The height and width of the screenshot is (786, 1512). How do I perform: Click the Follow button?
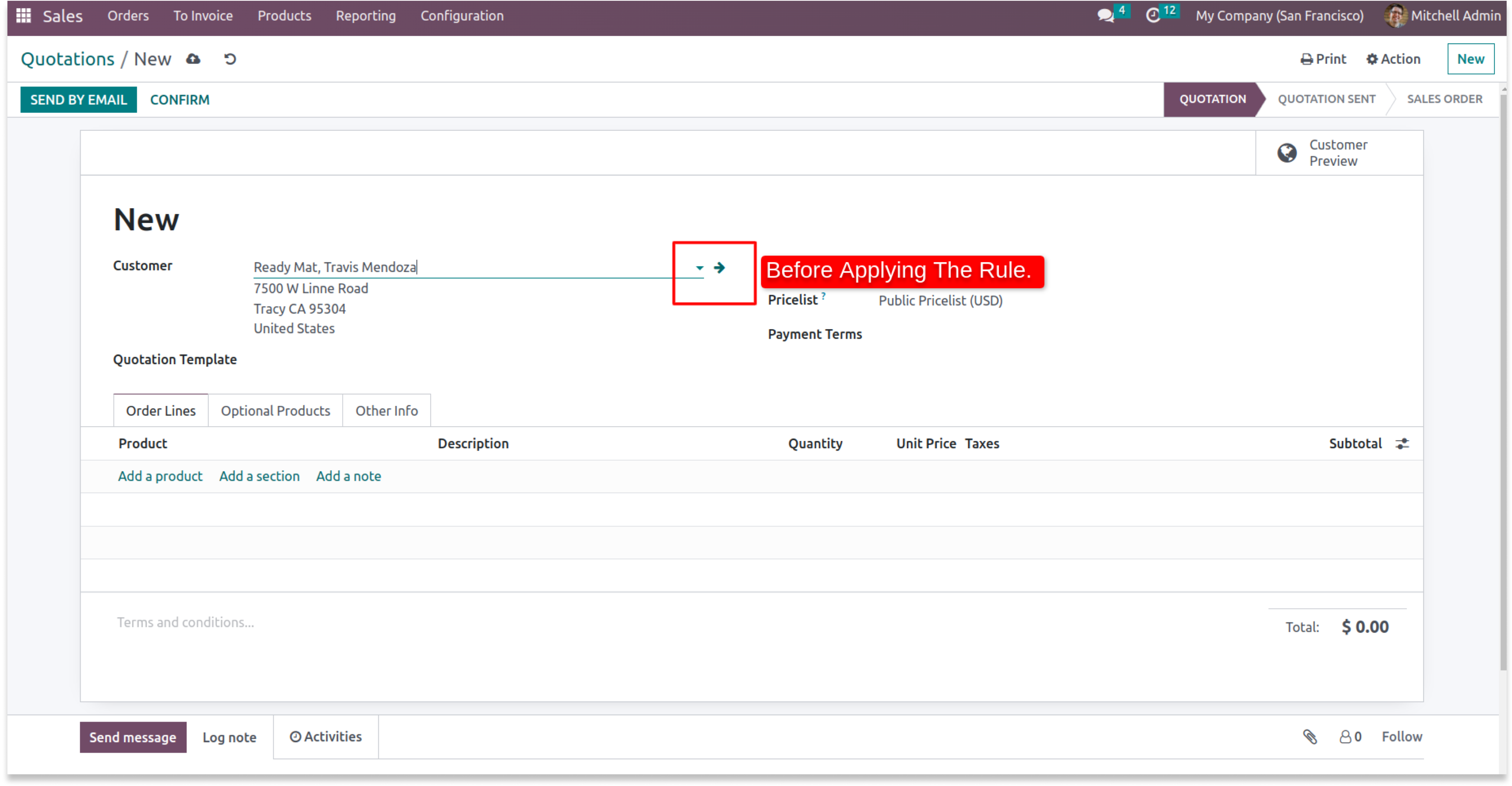1402,737
